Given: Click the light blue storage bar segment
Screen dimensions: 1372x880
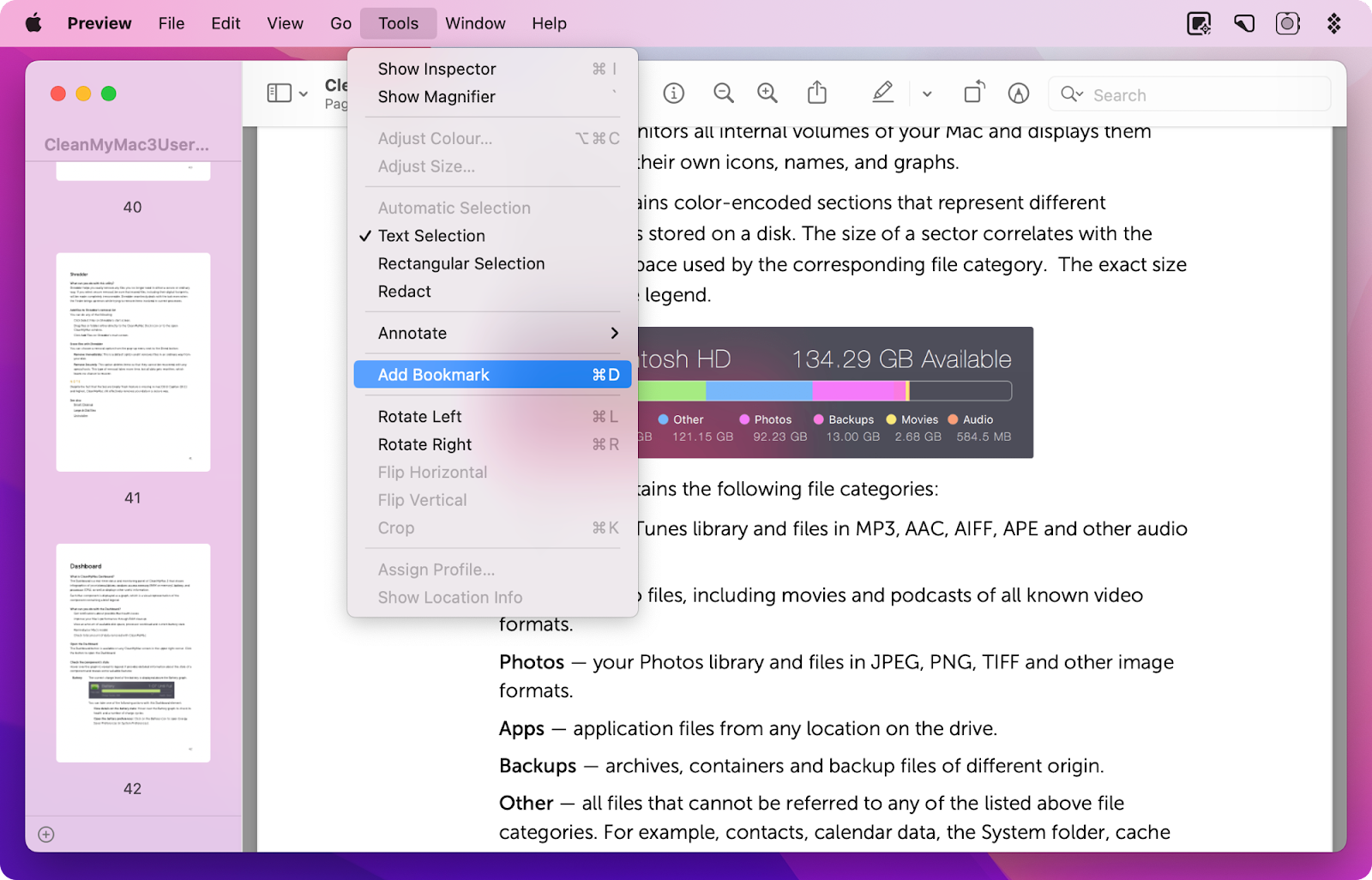Looking at the screenshot, I should [759, 391].
